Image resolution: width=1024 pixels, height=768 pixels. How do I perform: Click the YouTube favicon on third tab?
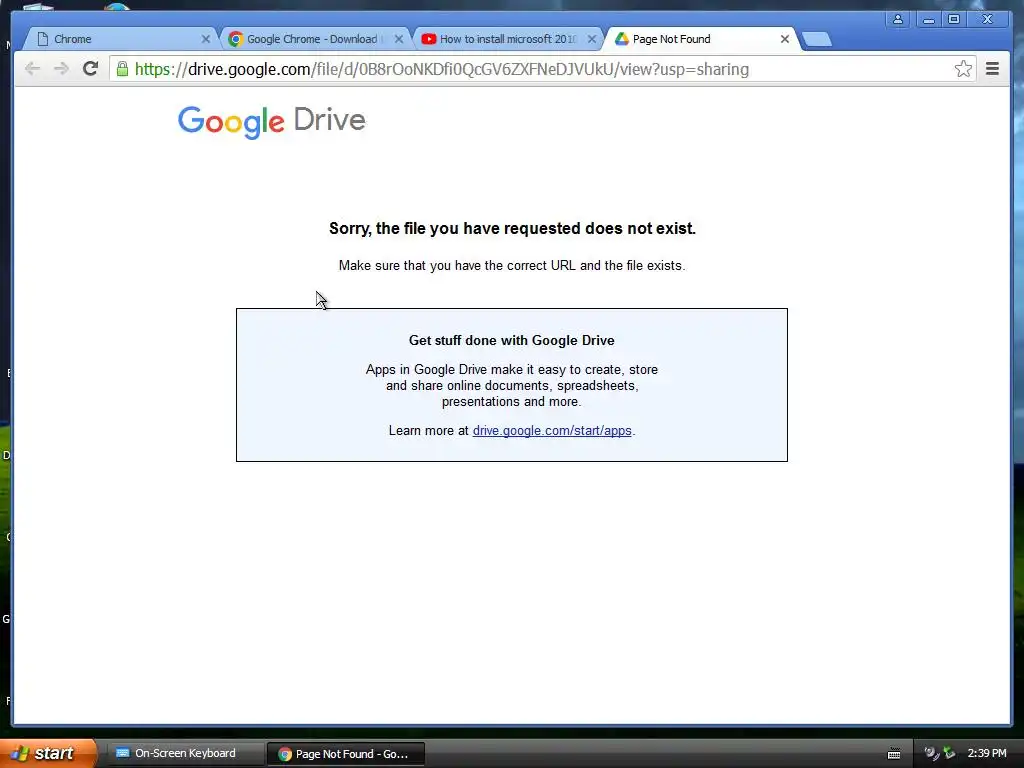[428, 39]
